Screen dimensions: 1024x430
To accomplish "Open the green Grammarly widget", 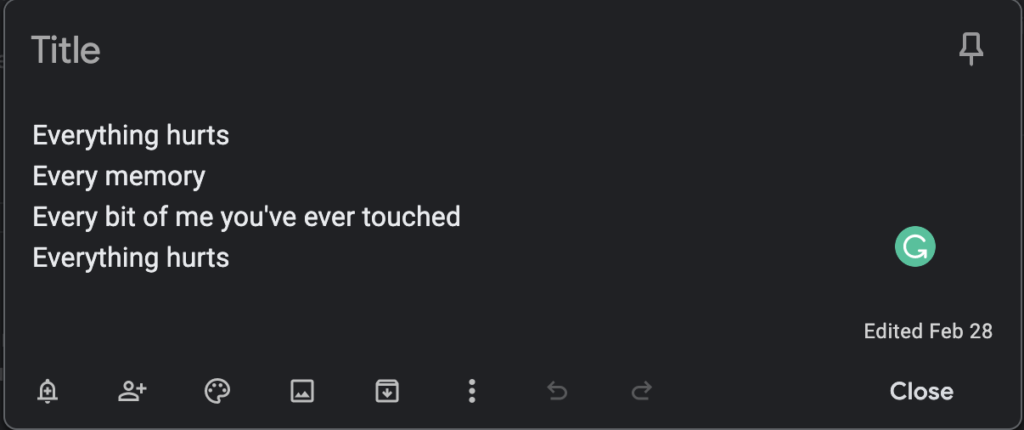I will coord(915,246).
